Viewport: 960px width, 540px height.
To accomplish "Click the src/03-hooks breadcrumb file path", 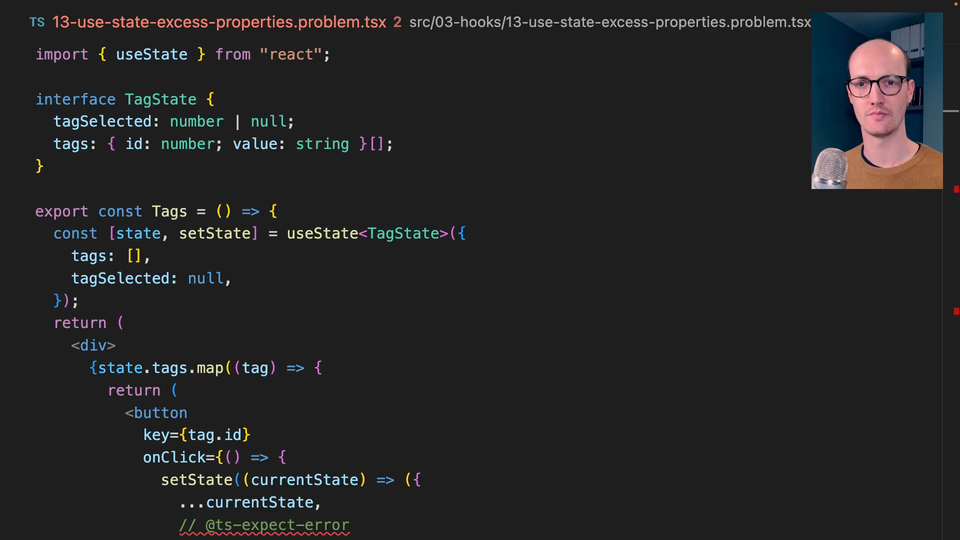I will pyautogui.click(x=608, y=22).
